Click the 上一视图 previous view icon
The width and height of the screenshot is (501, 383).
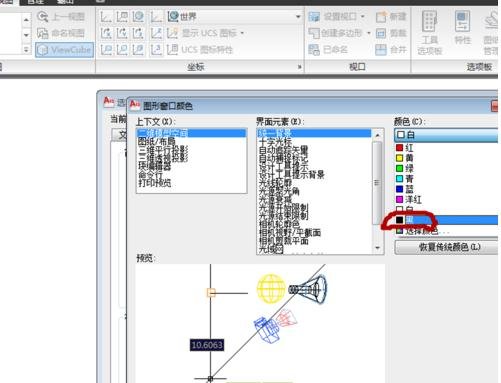tap(43, 17)
